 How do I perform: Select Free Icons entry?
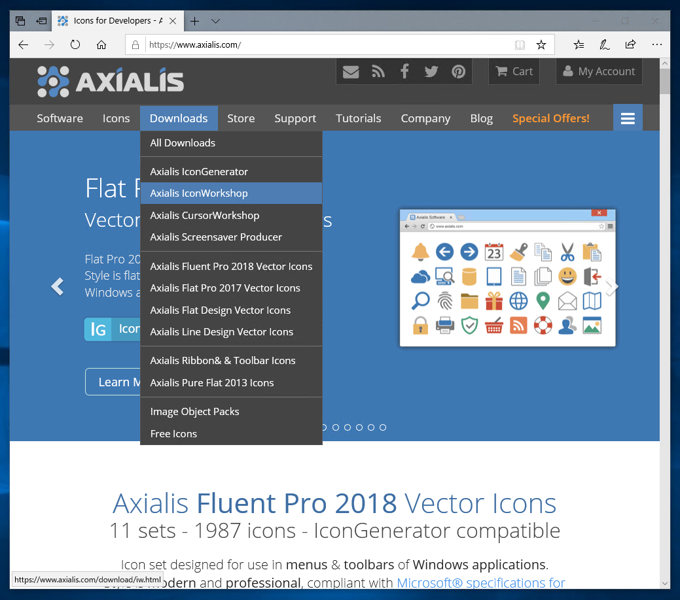point(231,434)
